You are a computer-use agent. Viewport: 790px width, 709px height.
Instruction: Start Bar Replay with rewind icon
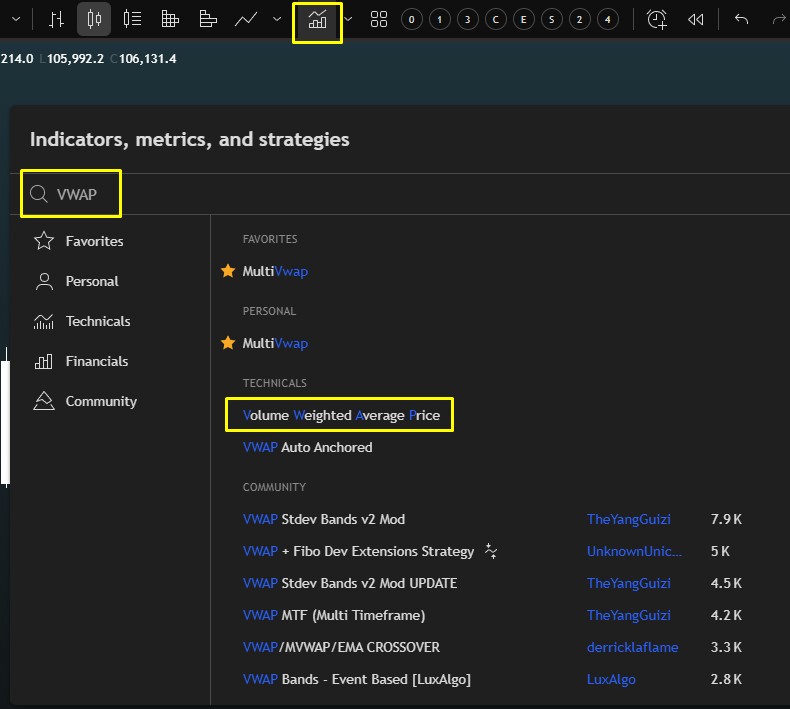click(x=695, y=20)
